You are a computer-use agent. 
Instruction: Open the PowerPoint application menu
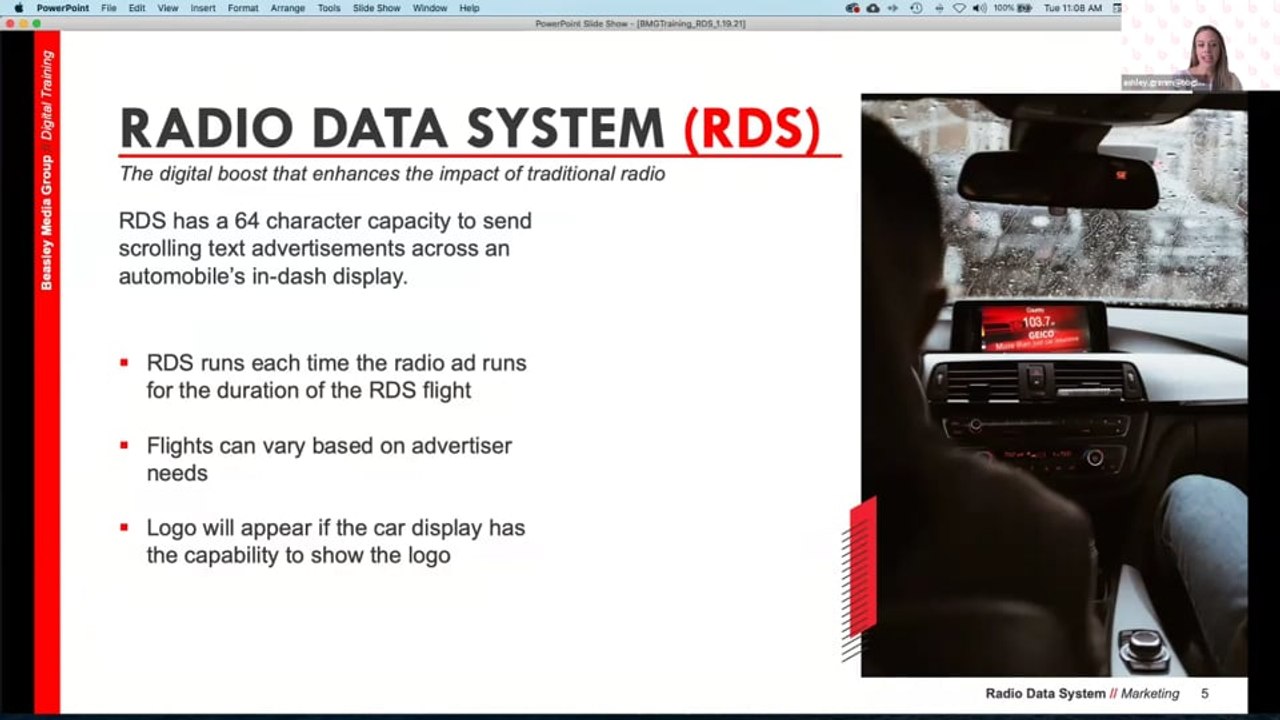tap(62, 8)
